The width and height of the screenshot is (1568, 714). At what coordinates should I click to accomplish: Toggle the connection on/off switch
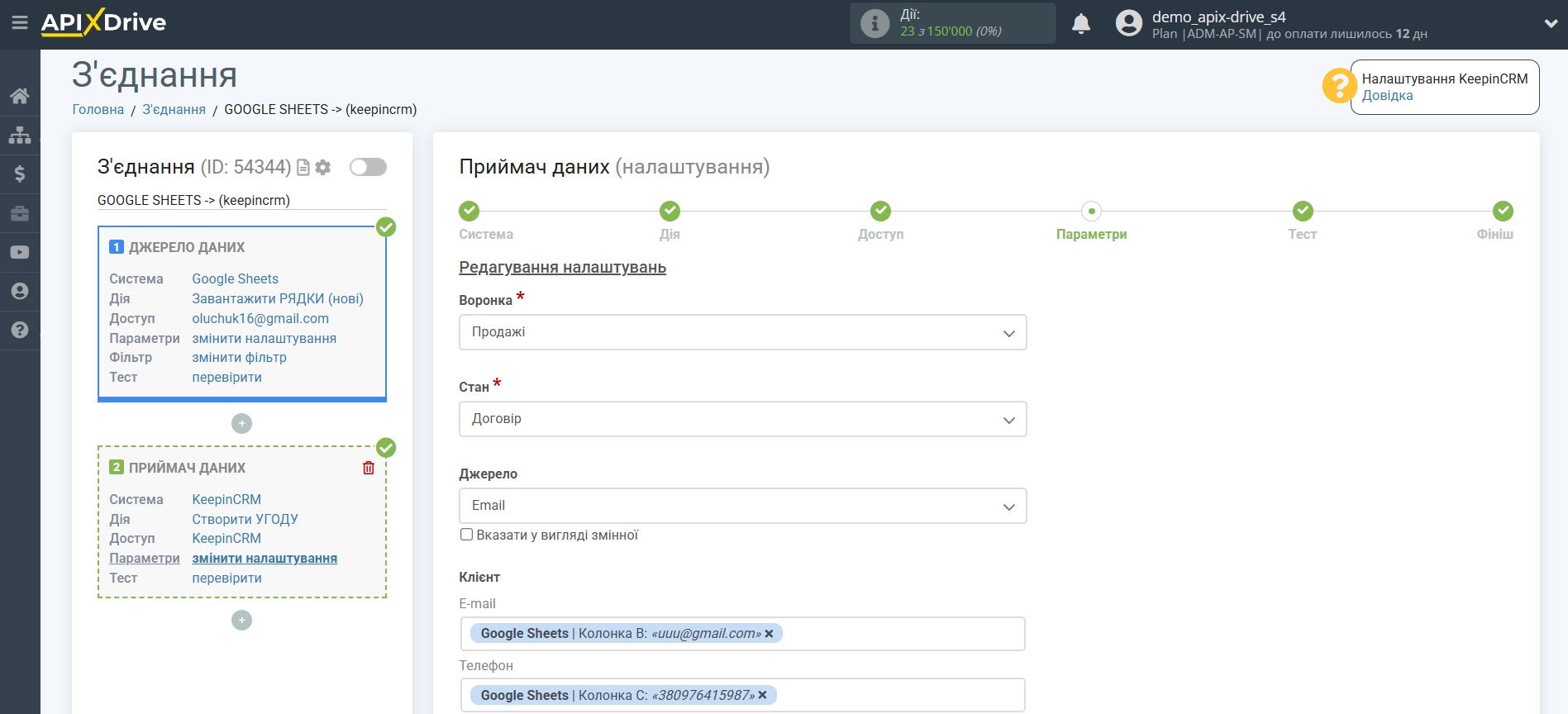tap(368, 167)
